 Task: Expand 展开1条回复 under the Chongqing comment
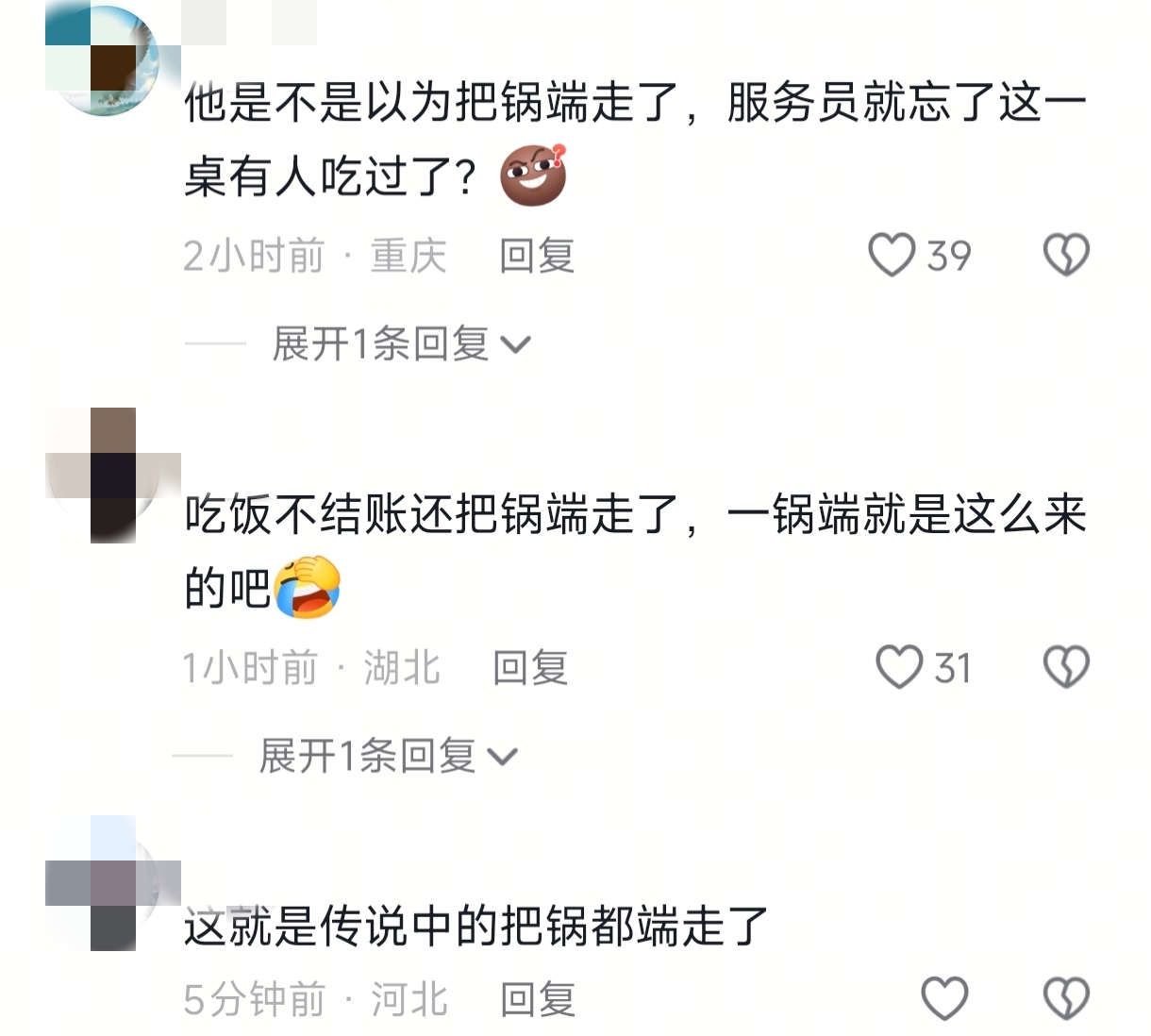click(x=401, y=343)
